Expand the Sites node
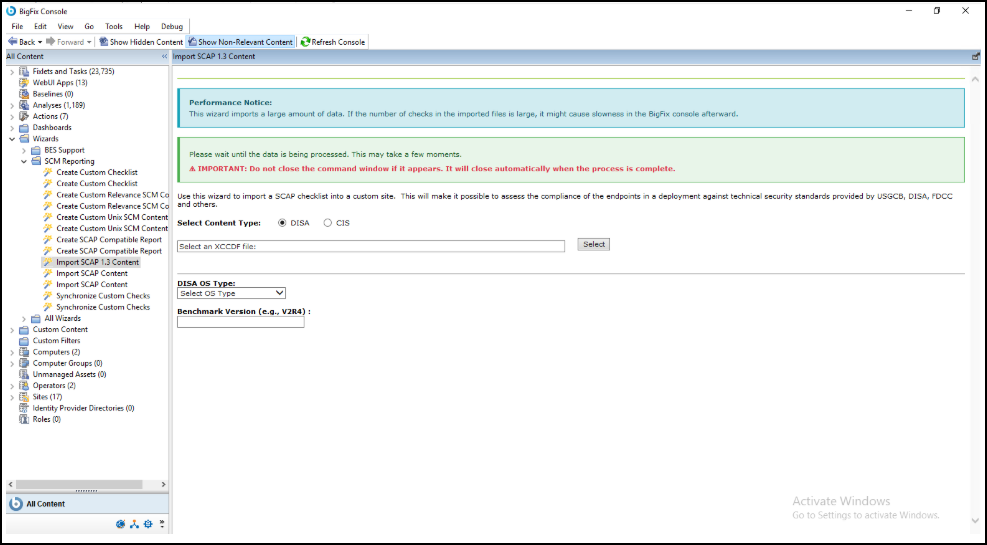The image size is (987, 545). 12,397
